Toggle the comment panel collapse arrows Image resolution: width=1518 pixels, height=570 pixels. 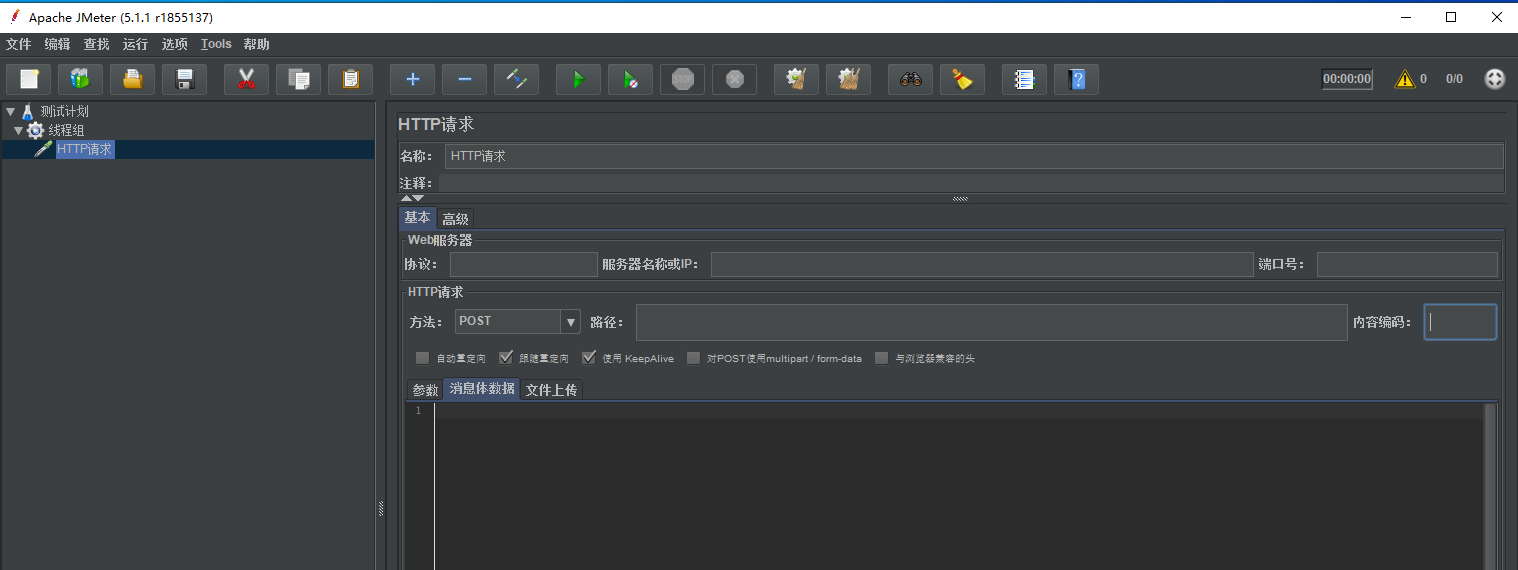(412, 198)
